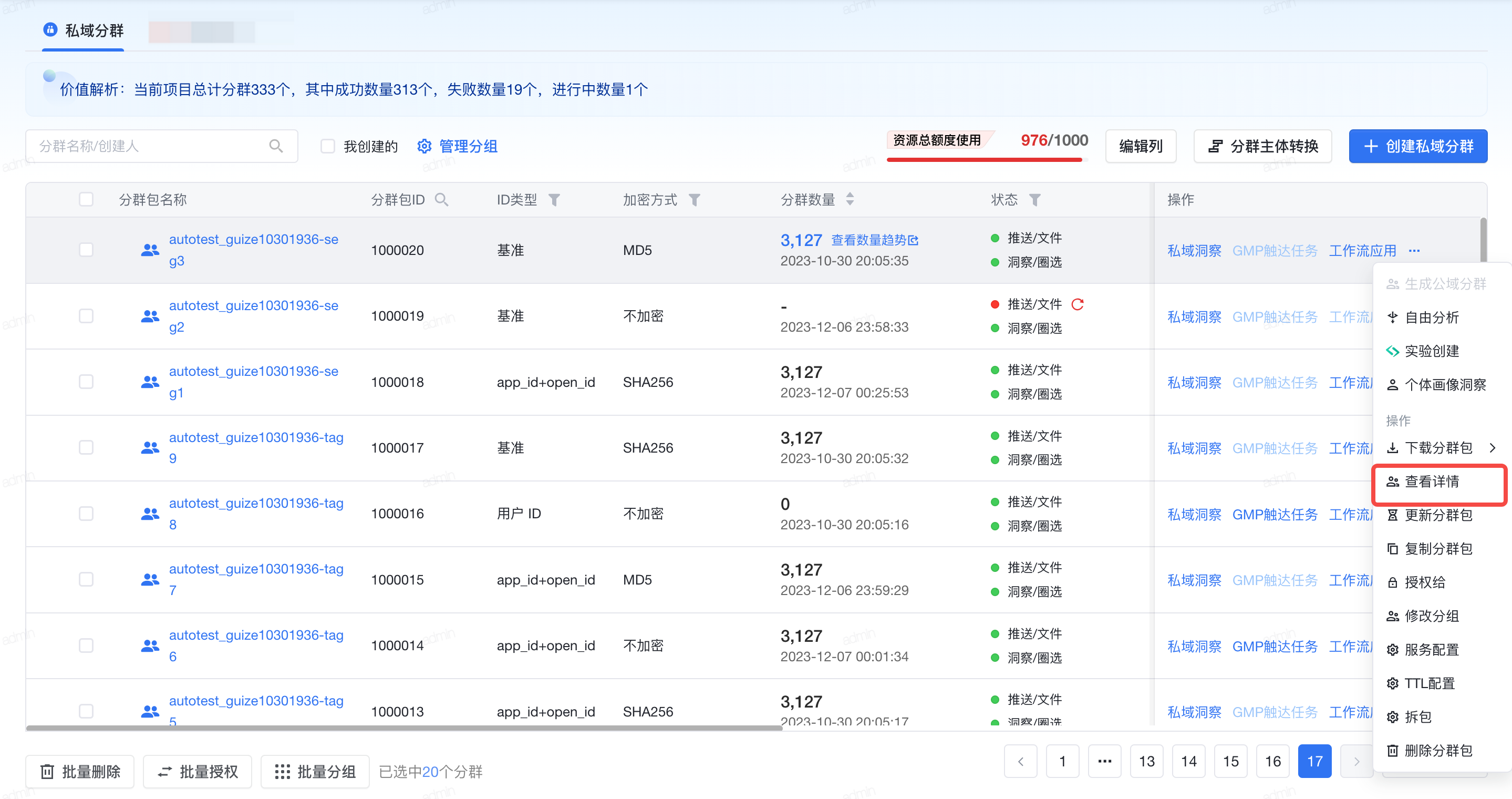Image resolution: width=1512 pixels, height=799 pixels.
Task: Open the ID类型 filter icon
Action: 554,200
